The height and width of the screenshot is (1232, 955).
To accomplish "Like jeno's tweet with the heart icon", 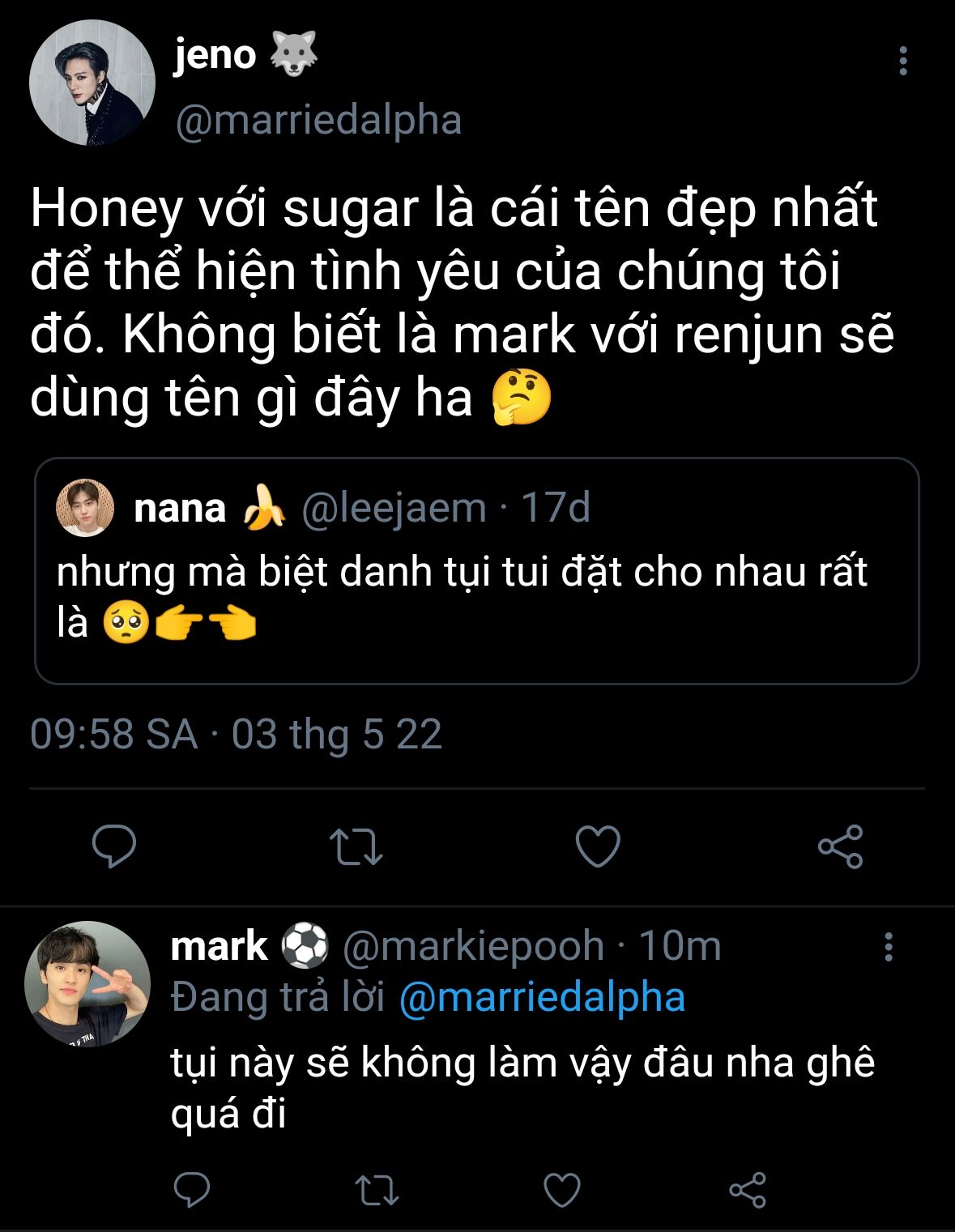I will (x=598, y=846).
